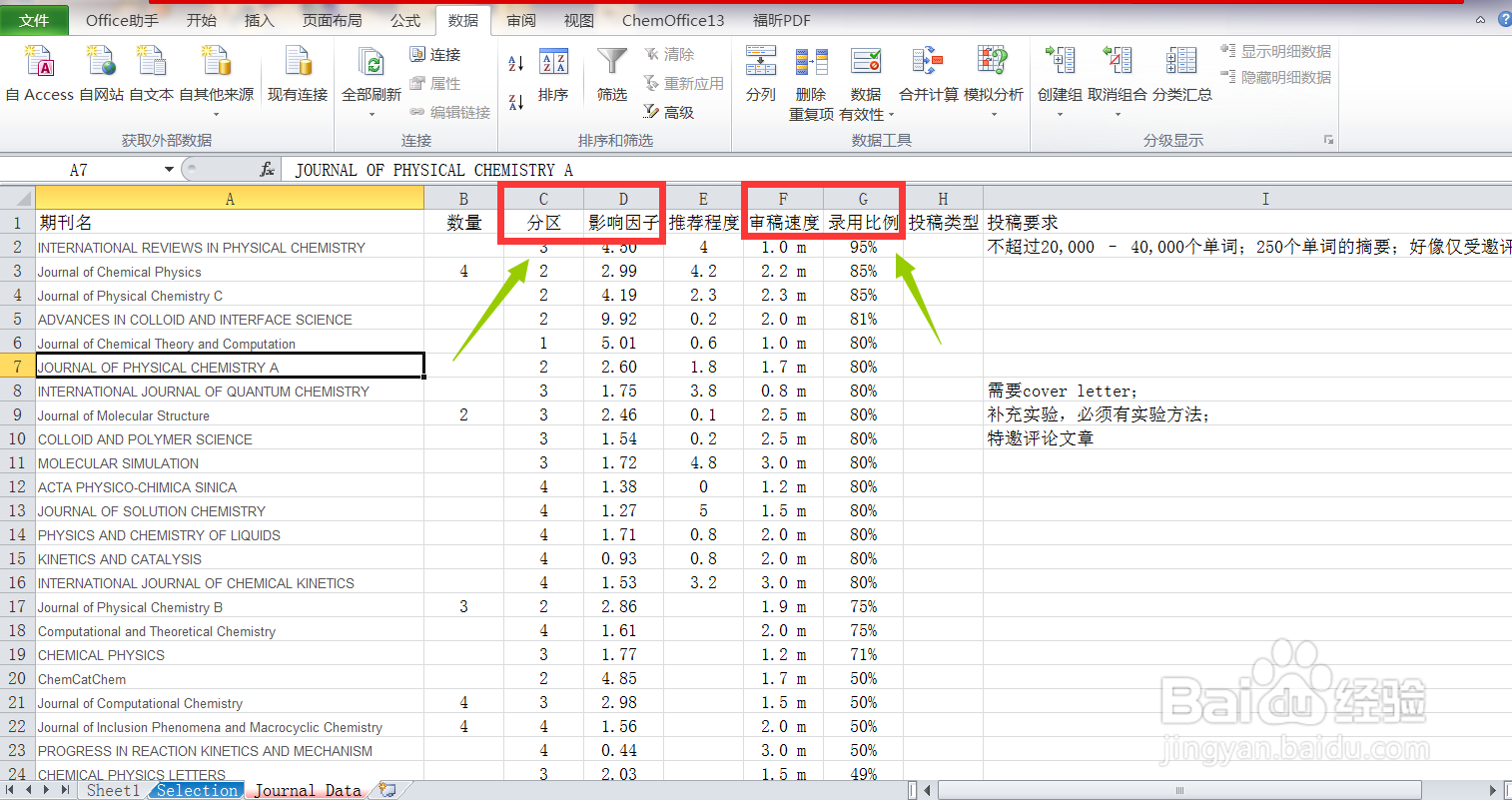This screenshot has height=800, width=1512.
Task: Import data from Access
Action: (40, 74)
